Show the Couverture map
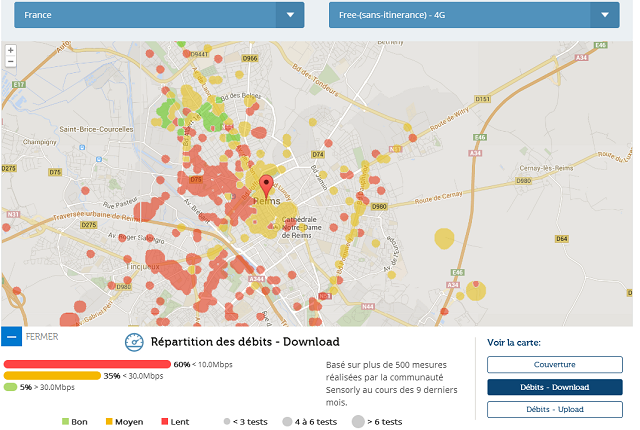Viewport: 640px width, 430px height. pyautogui.click(x=554, y=365)
